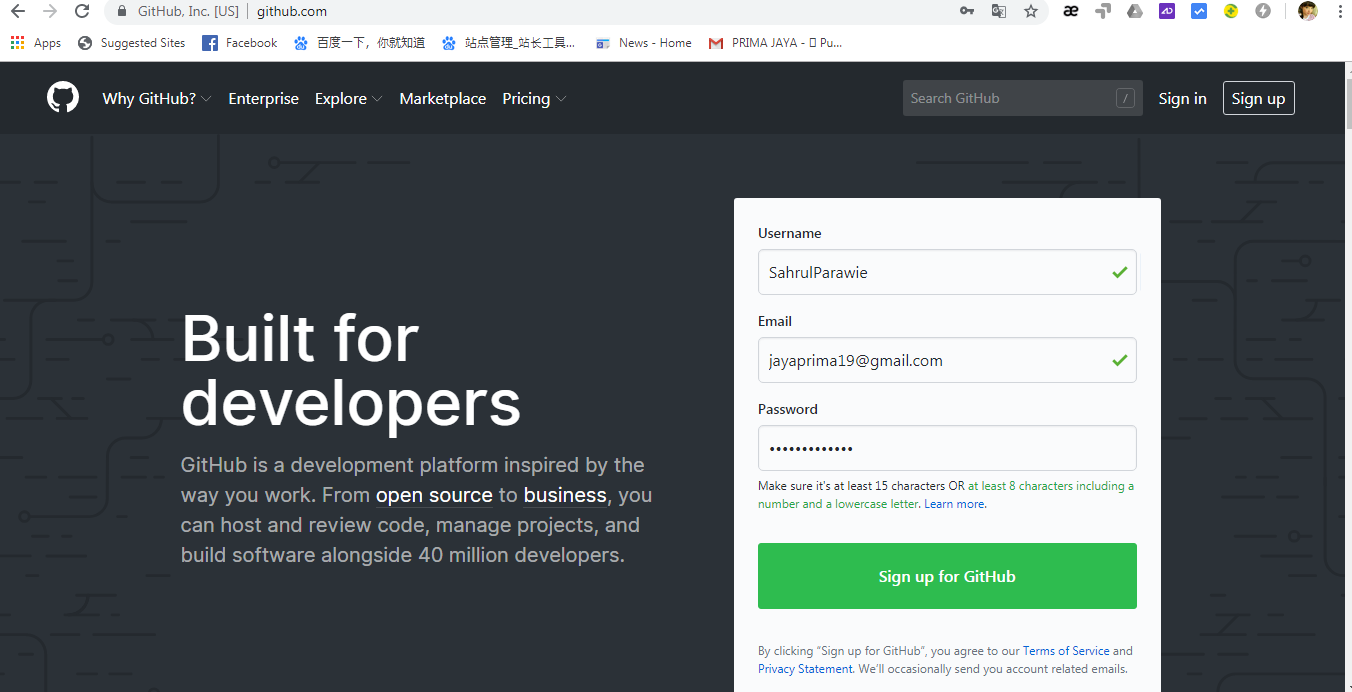Screen dimensions: 1352x692
Task: Open the Chrome three-dot menu
Action: point(1340,11)
